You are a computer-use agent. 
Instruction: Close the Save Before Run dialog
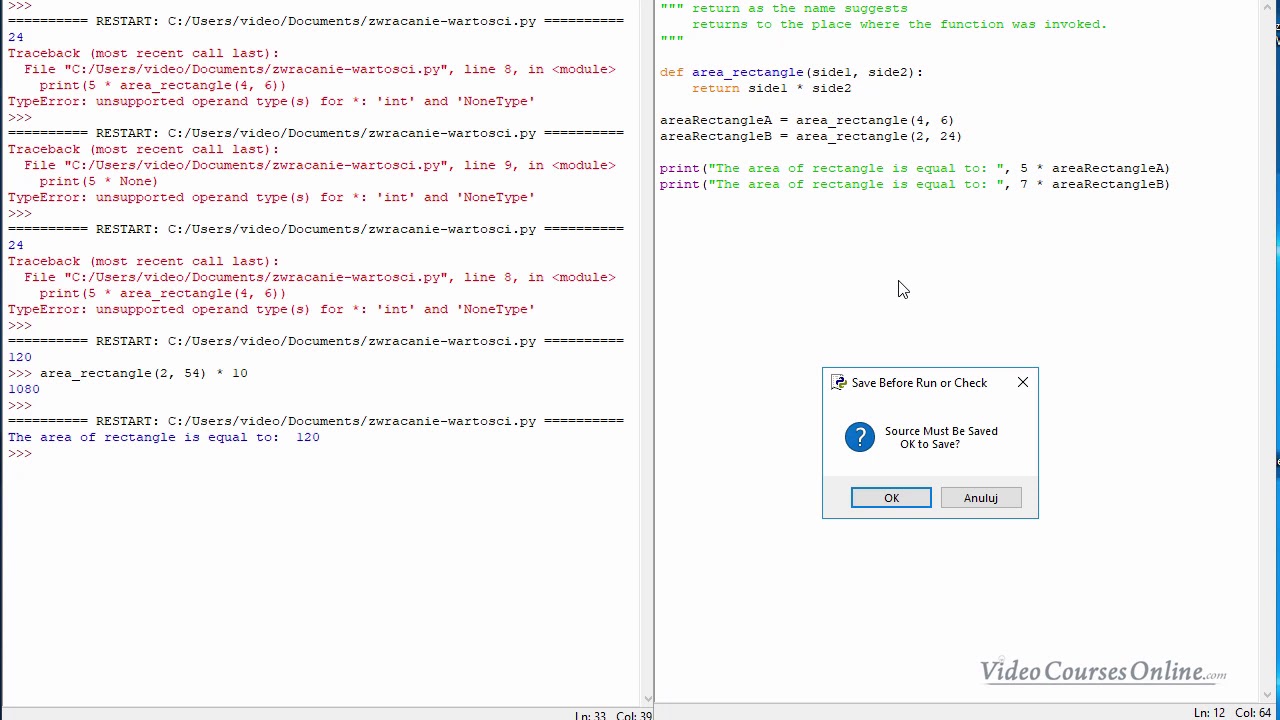1022,383
